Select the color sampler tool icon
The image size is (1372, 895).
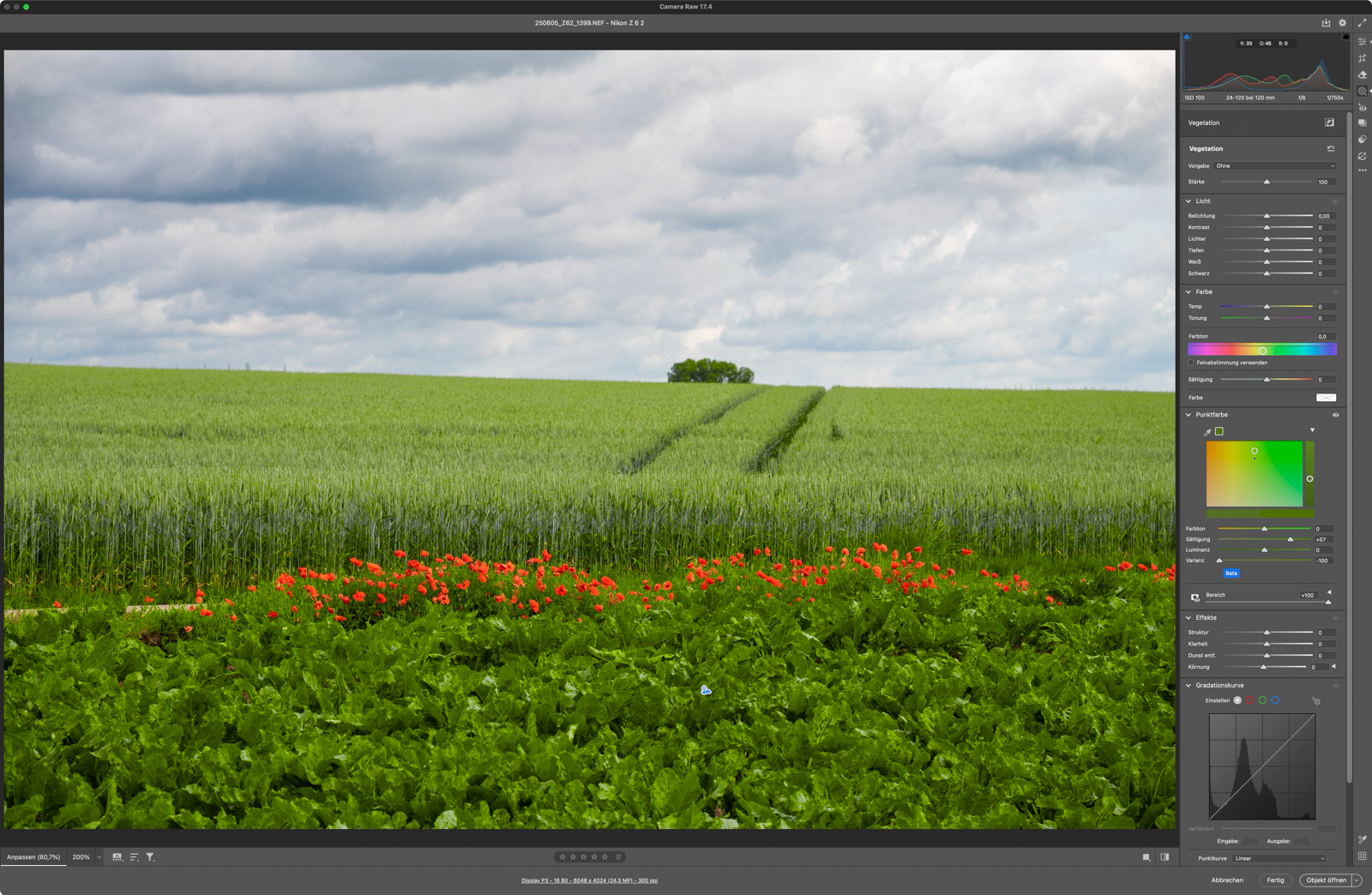coord(1362,839)
